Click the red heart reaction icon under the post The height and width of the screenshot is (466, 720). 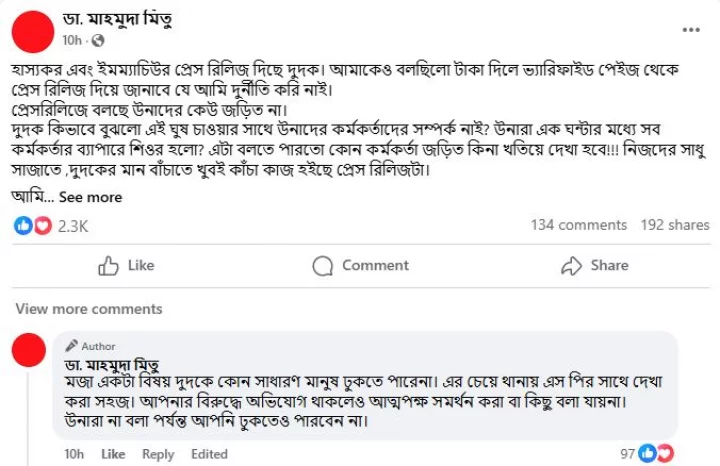click(x=43, y=225)
